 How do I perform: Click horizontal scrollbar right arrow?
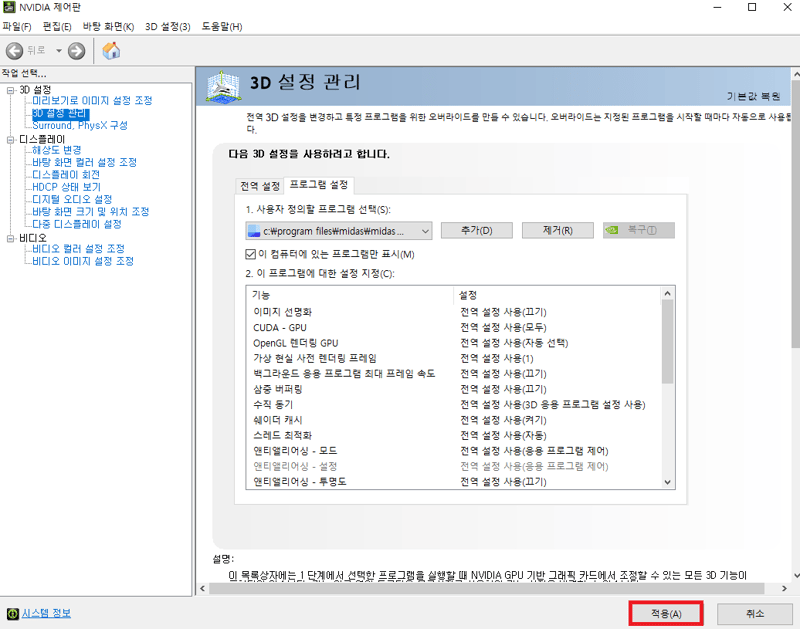(784, 589)
